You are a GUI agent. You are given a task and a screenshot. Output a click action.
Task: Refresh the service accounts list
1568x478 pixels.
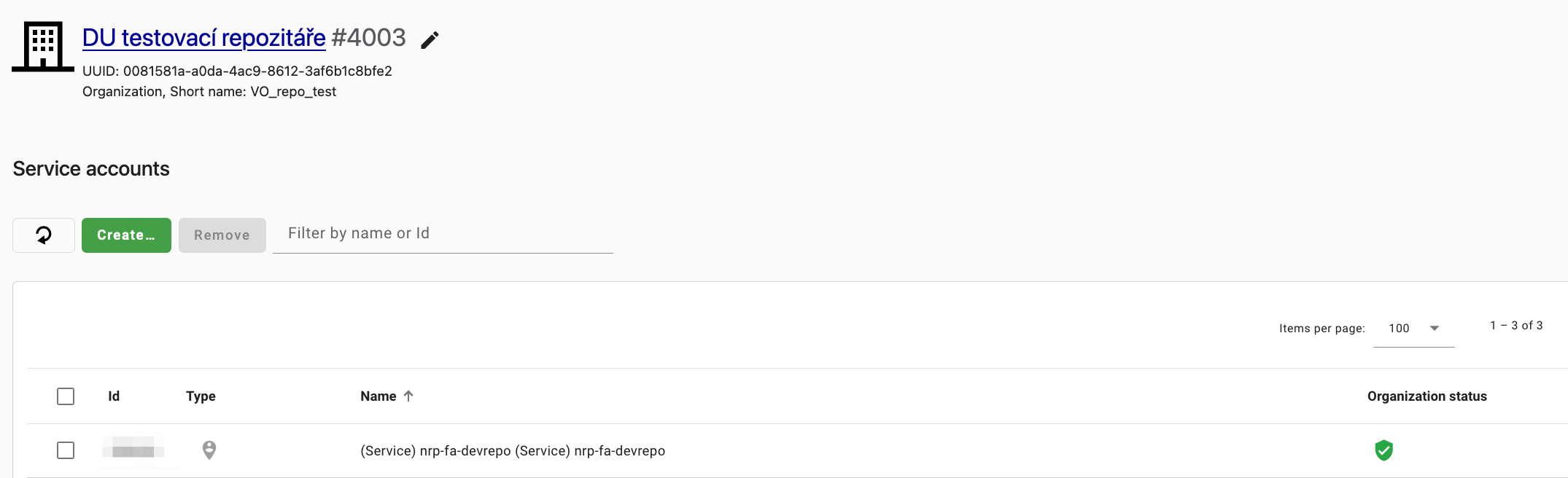[44, 235]
